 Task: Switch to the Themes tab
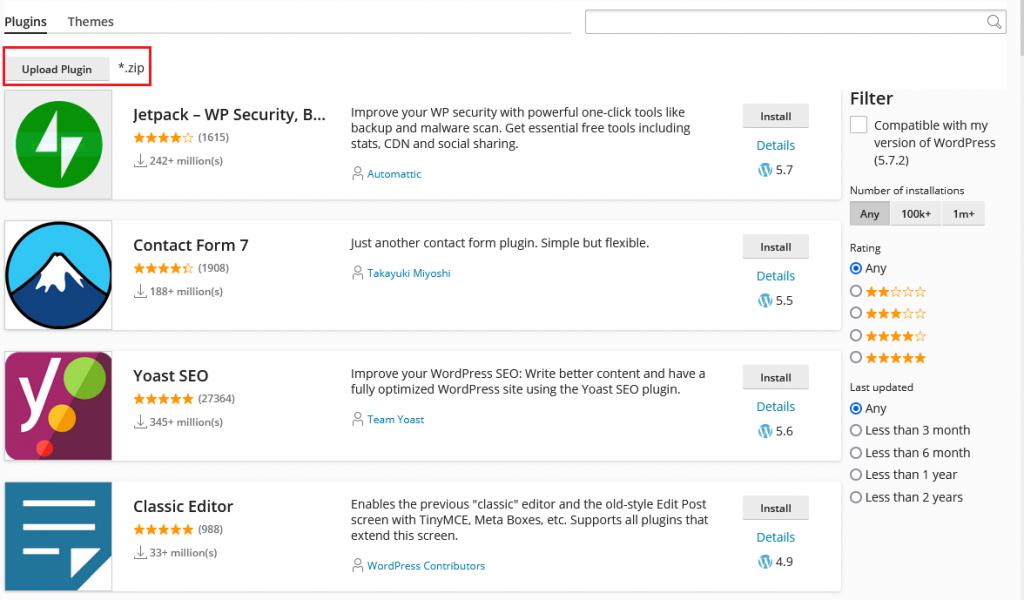point(91,22)
